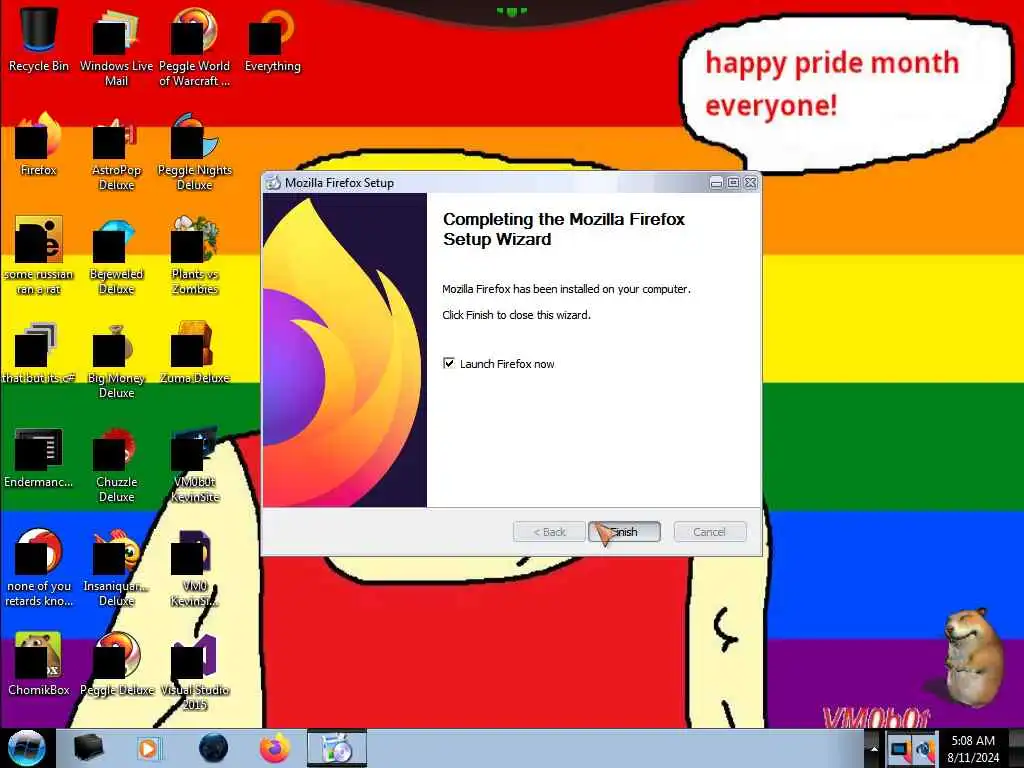Close the Mozilla Firefox Setup window
1024x768 pixels.
(x=751, y=183)
